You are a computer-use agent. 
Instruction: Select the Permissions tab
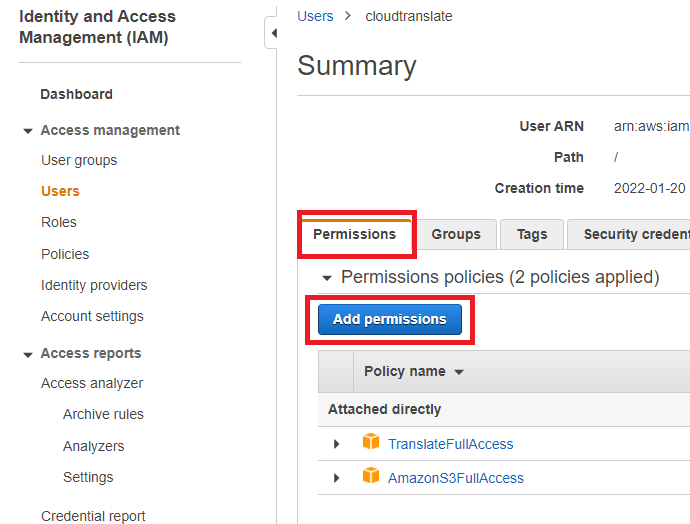(355, 234)
